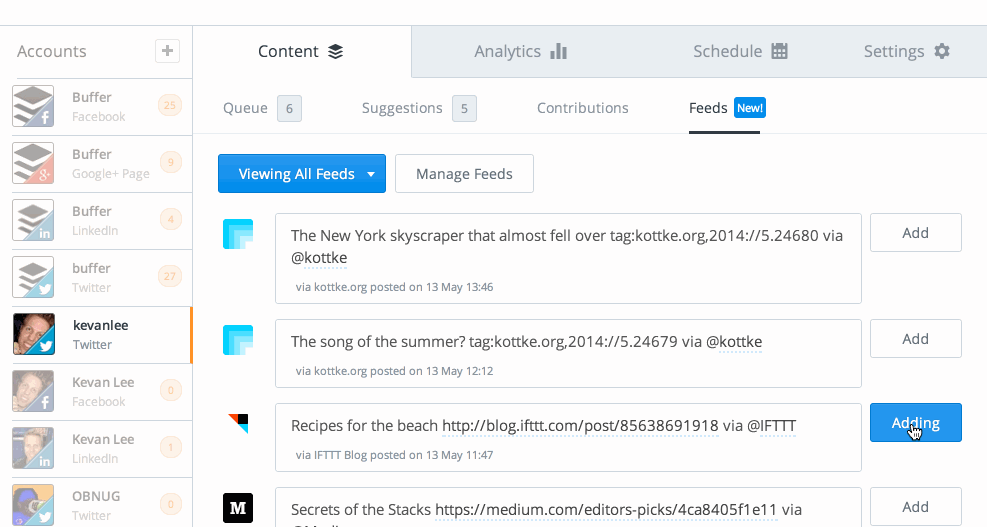Click the Medium feed icon

point(238,508)
